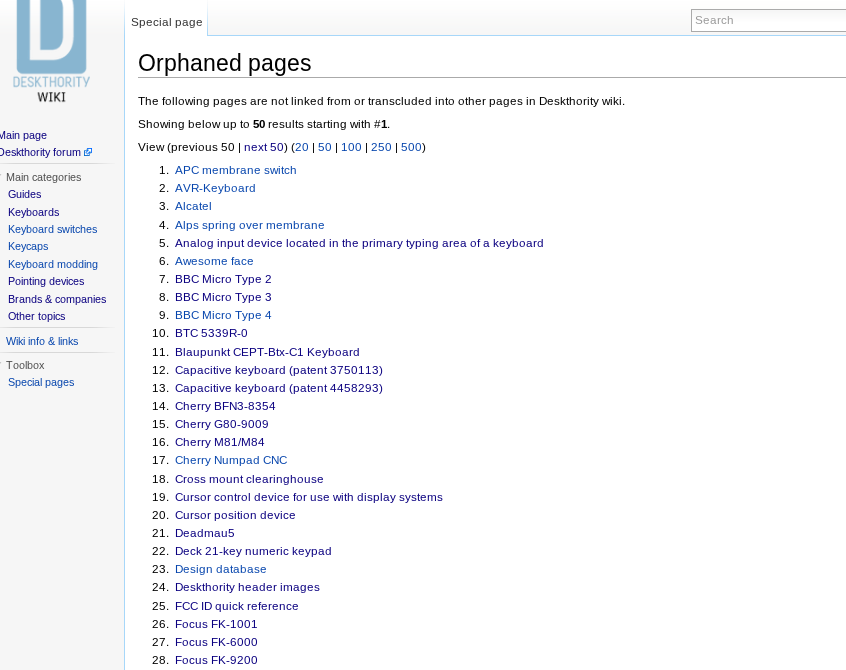Open Blaupunkt CEPT-Btx-C1 Keyboard page
This screenshot has width=846, height=670.
pos(267,352)
